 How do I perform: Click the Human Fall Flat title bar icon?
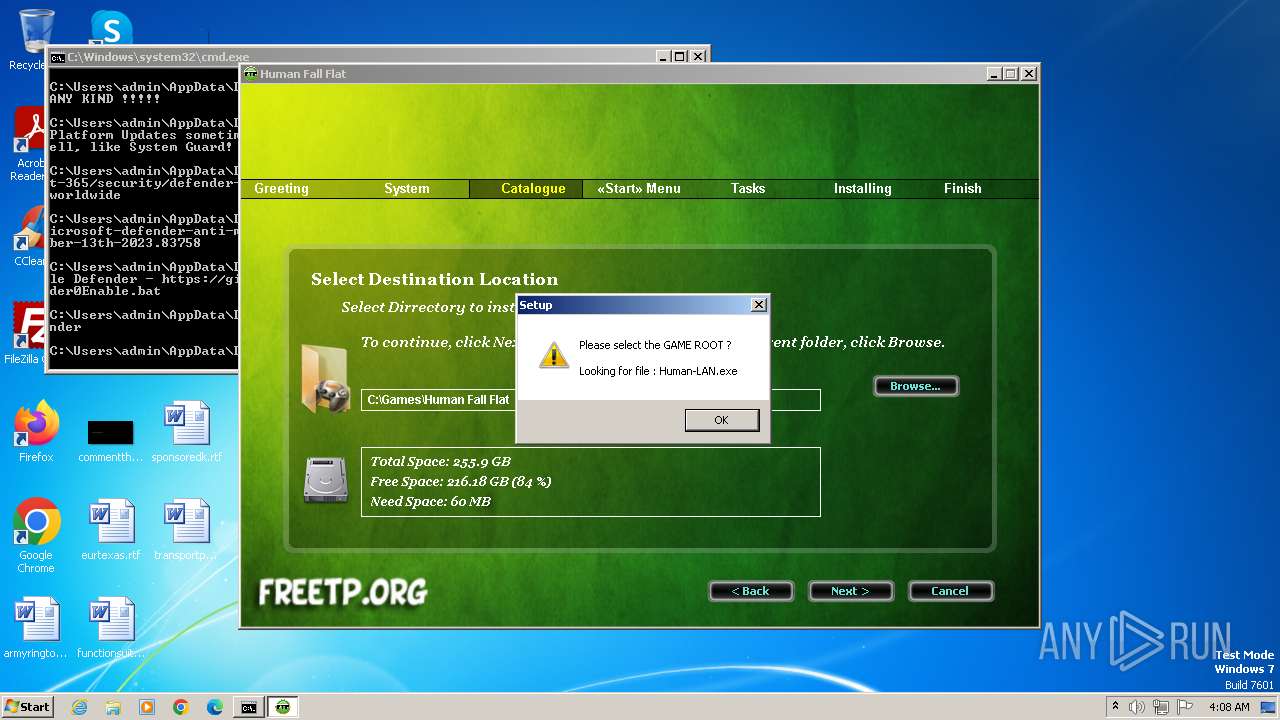pyautogui.click(x=251, y=74)
